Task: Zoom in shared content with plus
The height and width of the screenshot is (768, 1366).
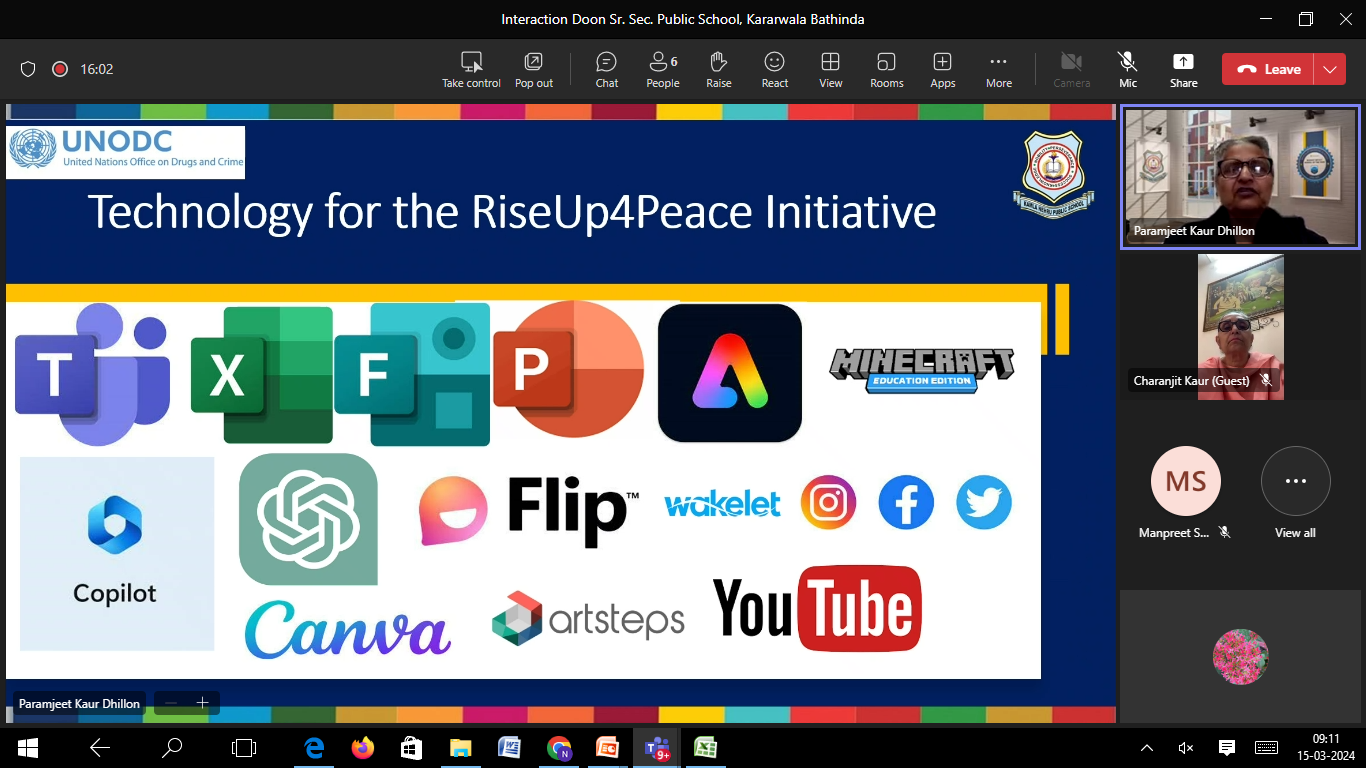Action: pyautogui.click(x=202, y=703)
